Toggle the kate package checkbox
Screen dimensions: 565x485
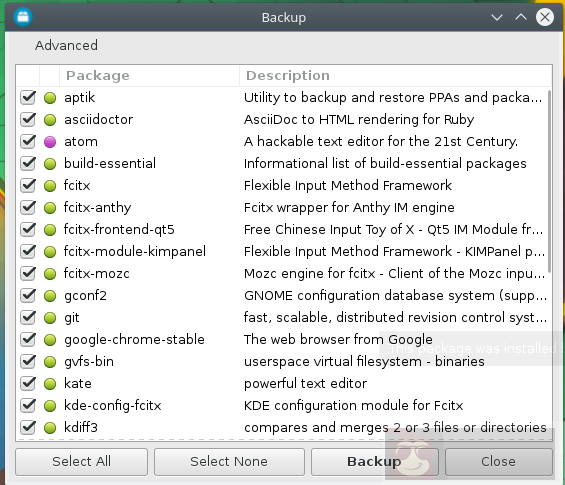point(28,383)
